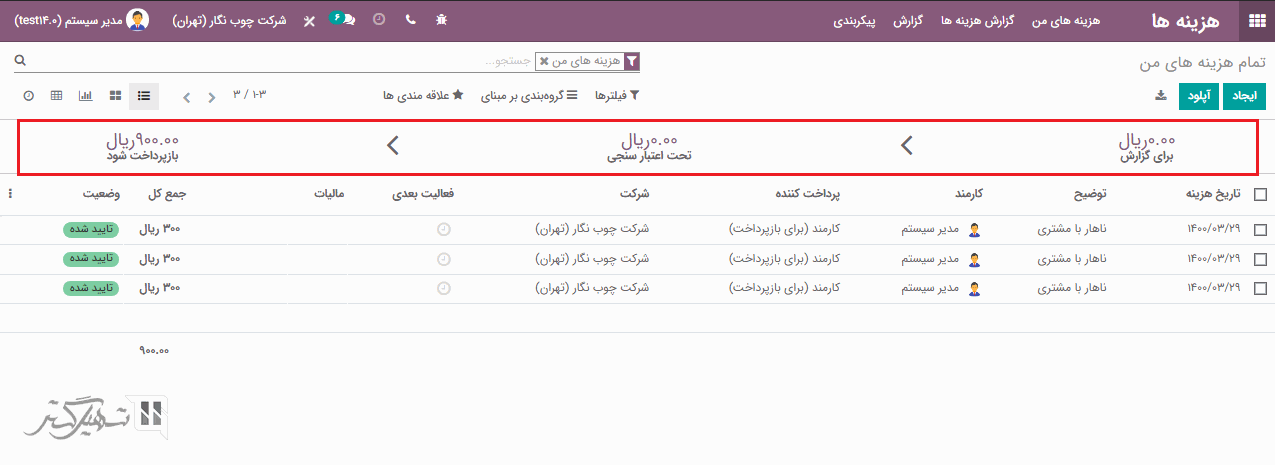
Task: Click the search magnifier icon
Action: pyautogui.click(x=19, y=61)
